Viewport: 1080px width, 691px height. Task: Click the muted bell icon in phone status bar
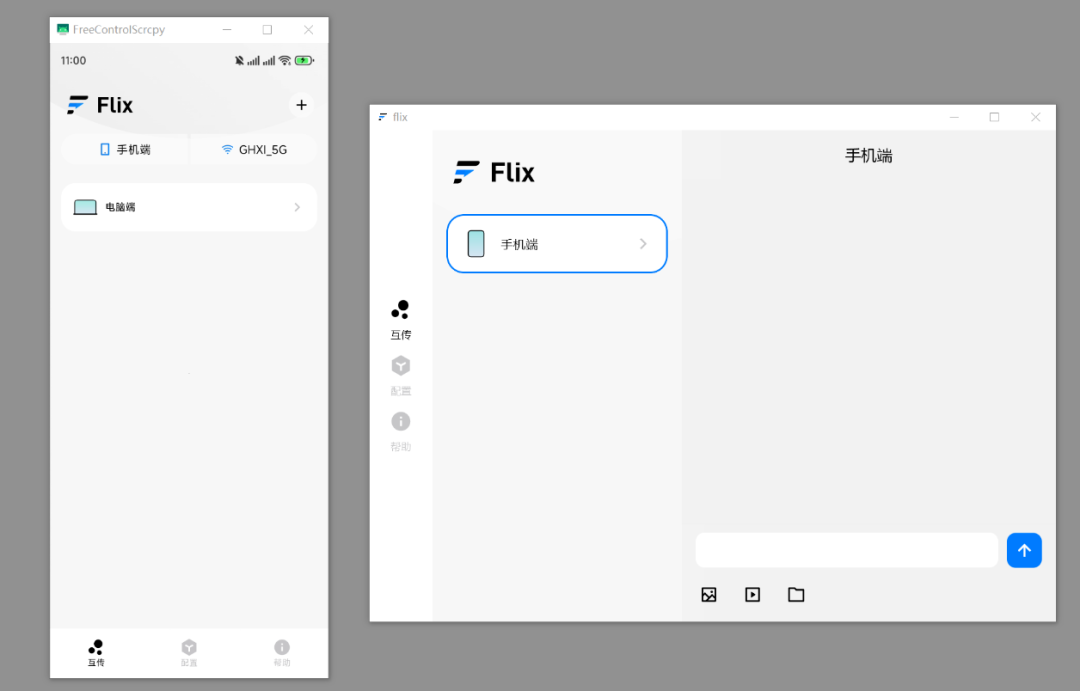coord(239,61)
